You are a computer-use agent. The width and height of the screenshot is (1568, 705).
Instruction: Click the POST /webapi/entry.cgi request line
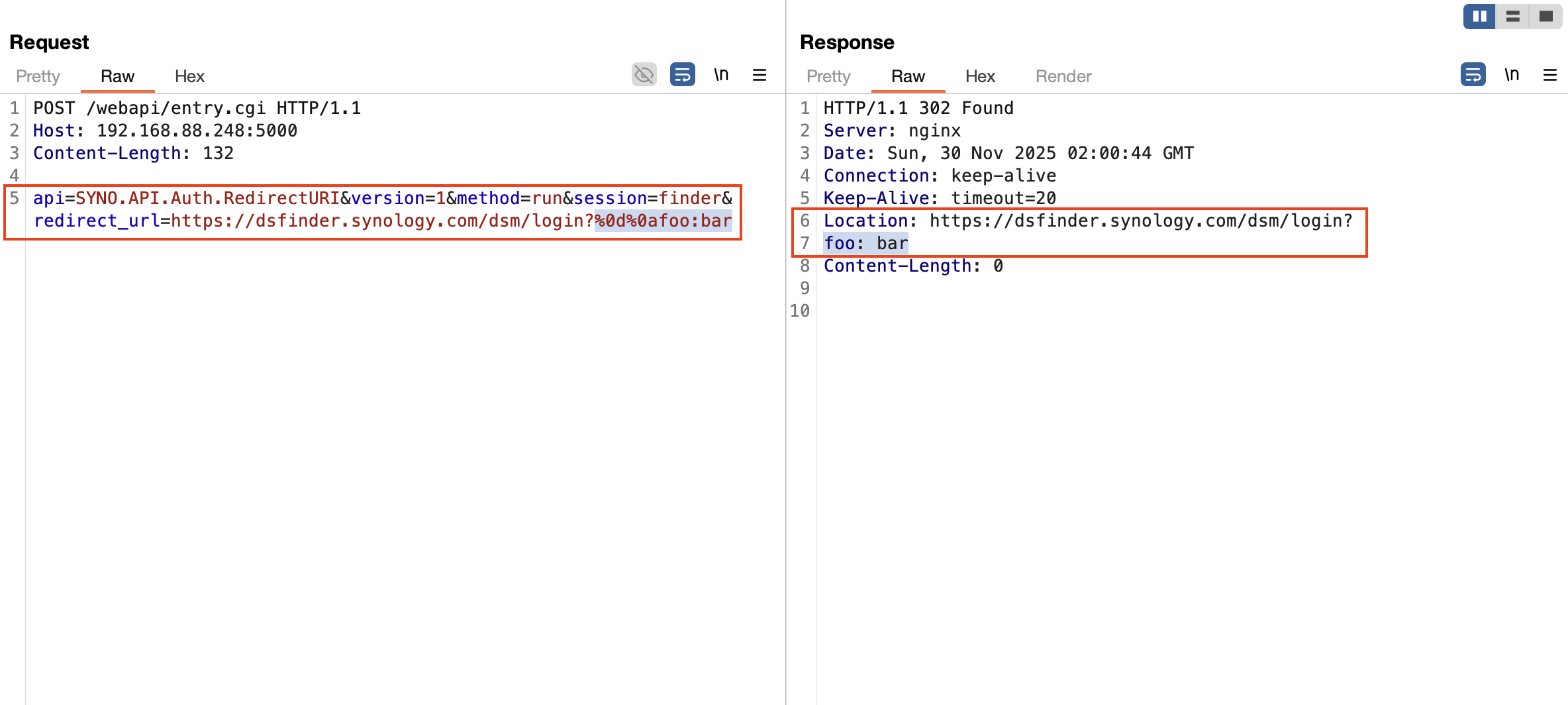tap(197, 108)
